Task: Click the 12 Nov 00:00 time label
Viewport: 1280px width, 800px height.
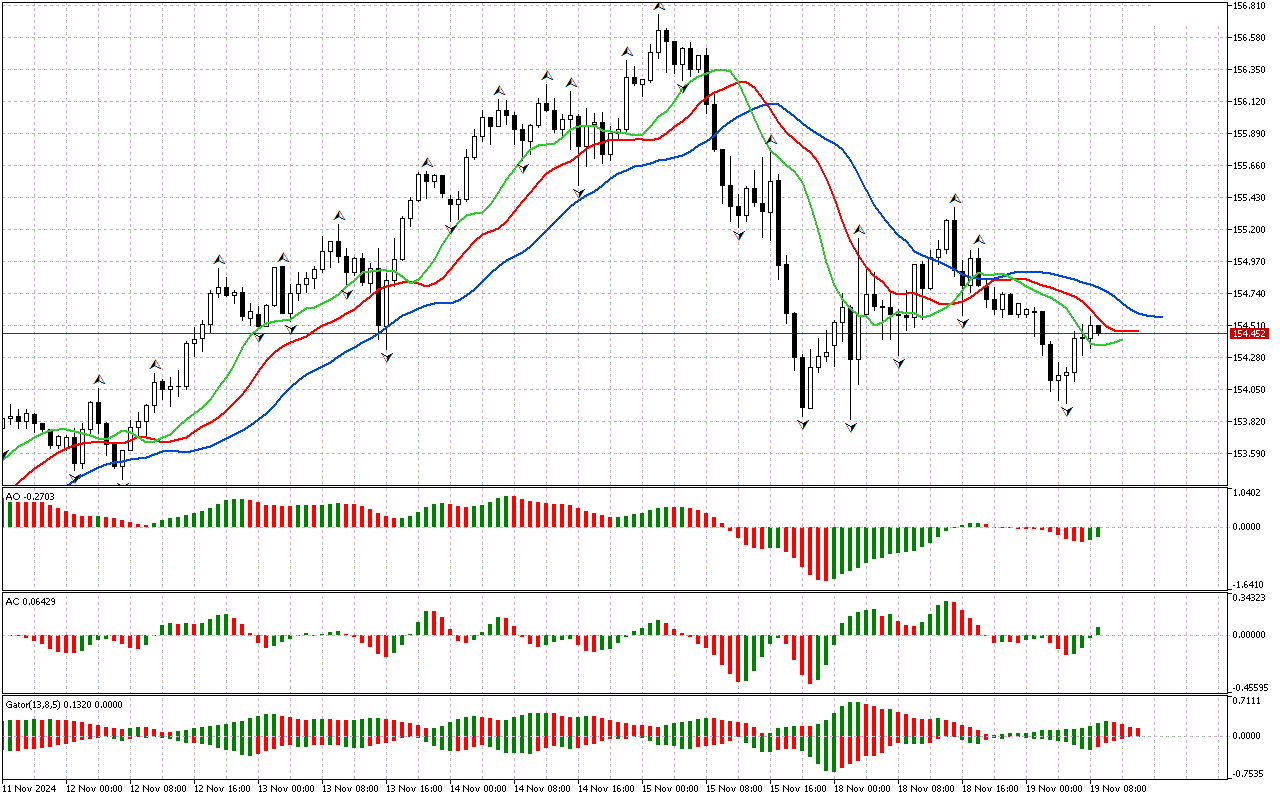Action: tap(95, 789)
